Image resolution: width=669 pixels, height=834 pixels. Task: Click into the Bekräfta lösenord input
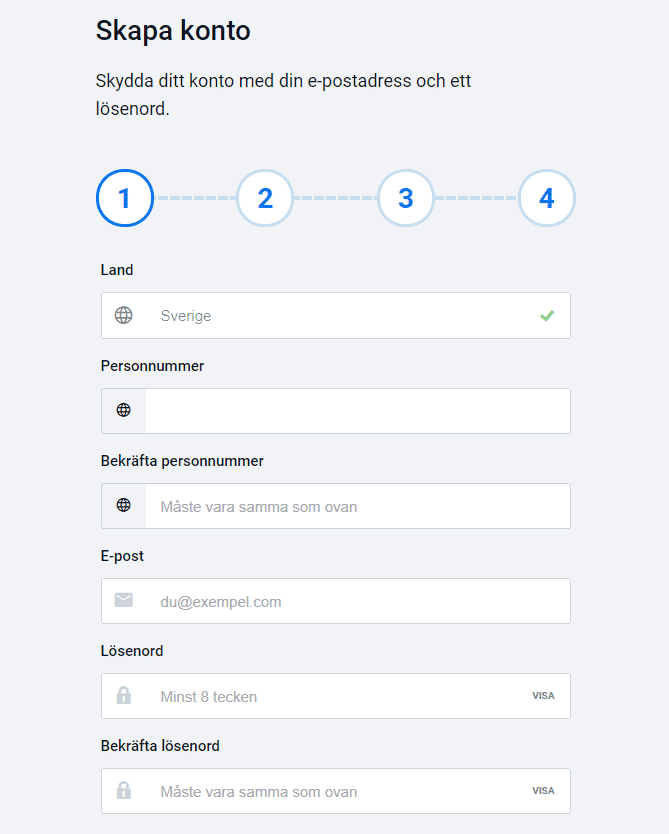pyautogui.click(x=340, y=791)
